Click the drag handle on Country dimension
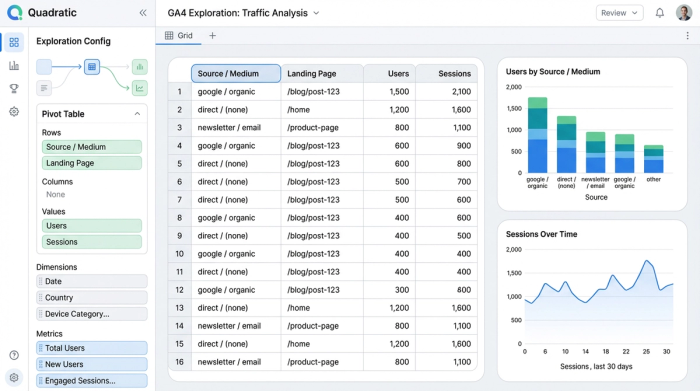 pos(41,298)
